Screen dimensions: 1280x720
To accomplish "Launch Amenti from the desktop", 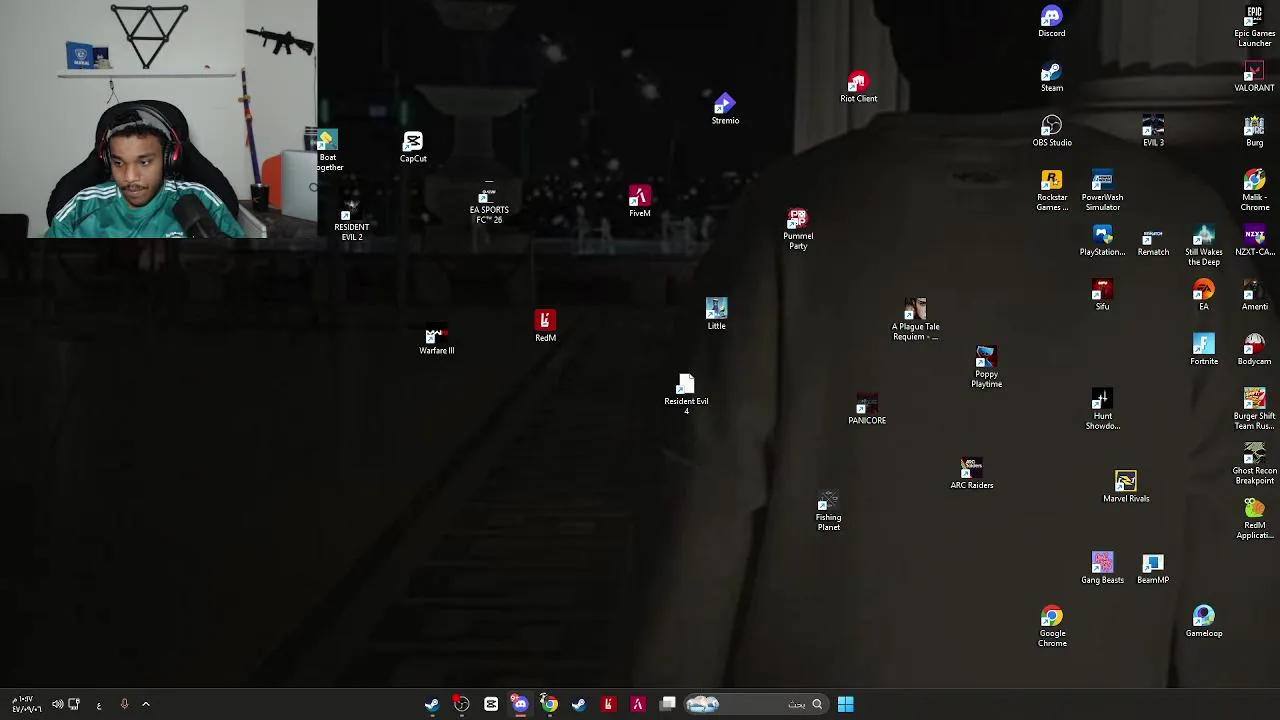I will (1254, 295).
